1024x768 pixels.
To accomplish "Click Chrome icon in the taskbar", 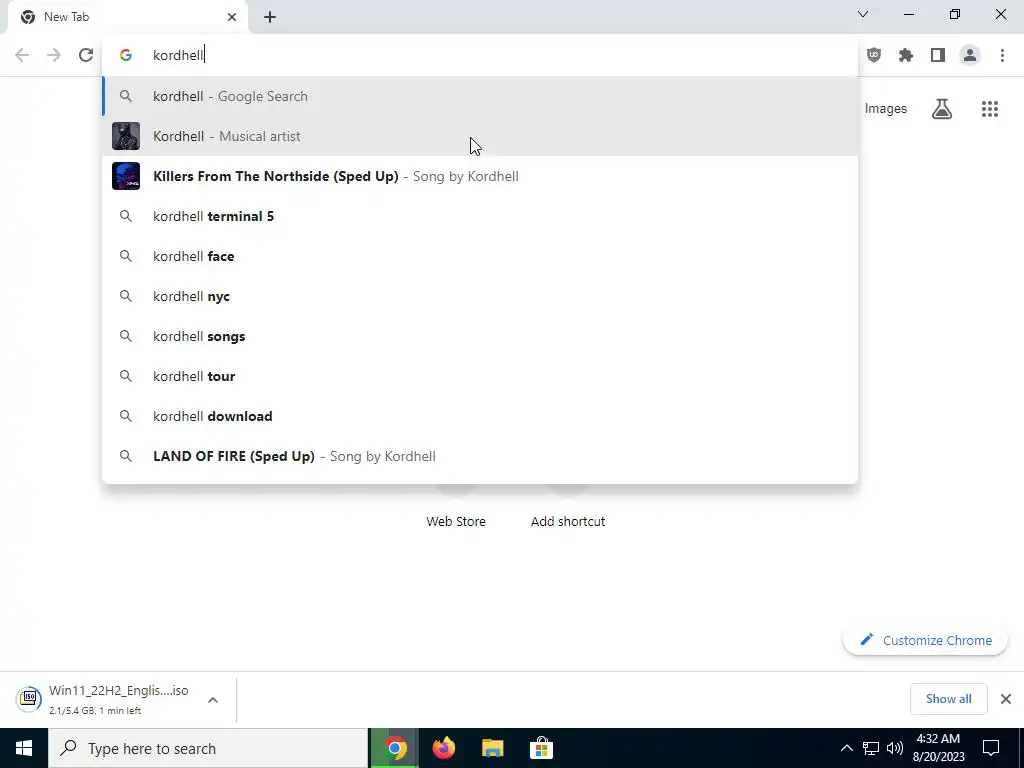I will (x=394, y=748).
